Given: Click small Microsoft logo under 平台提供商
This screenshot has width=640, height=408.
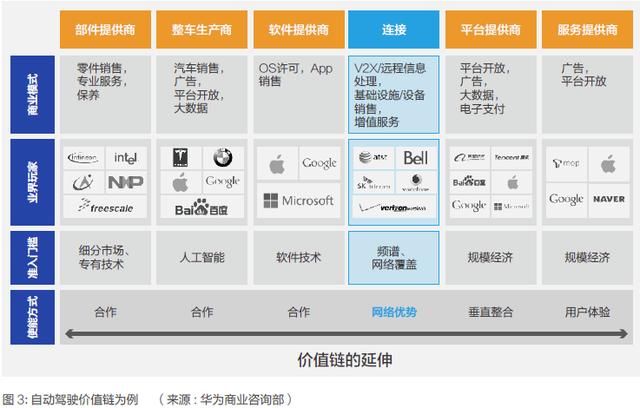Looking at the screenshot, I should (x=511, y=206).
